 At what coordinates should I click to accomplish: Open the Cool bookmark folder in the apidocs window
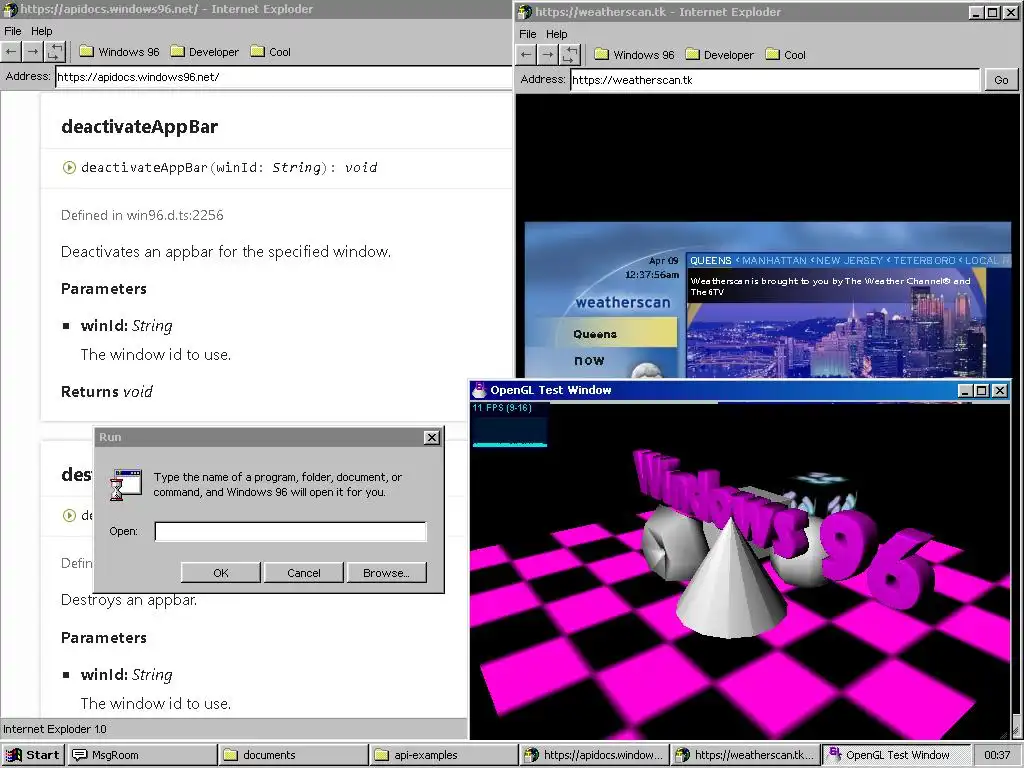click(x=271, y=52)
